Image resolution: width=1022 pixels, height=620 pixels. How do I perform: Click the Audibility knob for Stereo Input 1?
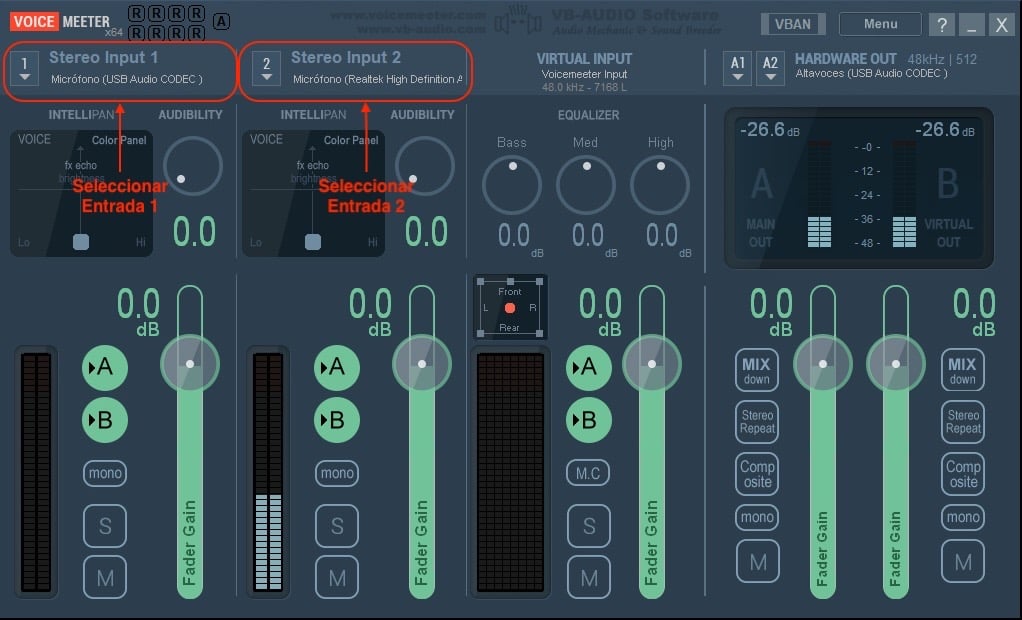[193, 166]
